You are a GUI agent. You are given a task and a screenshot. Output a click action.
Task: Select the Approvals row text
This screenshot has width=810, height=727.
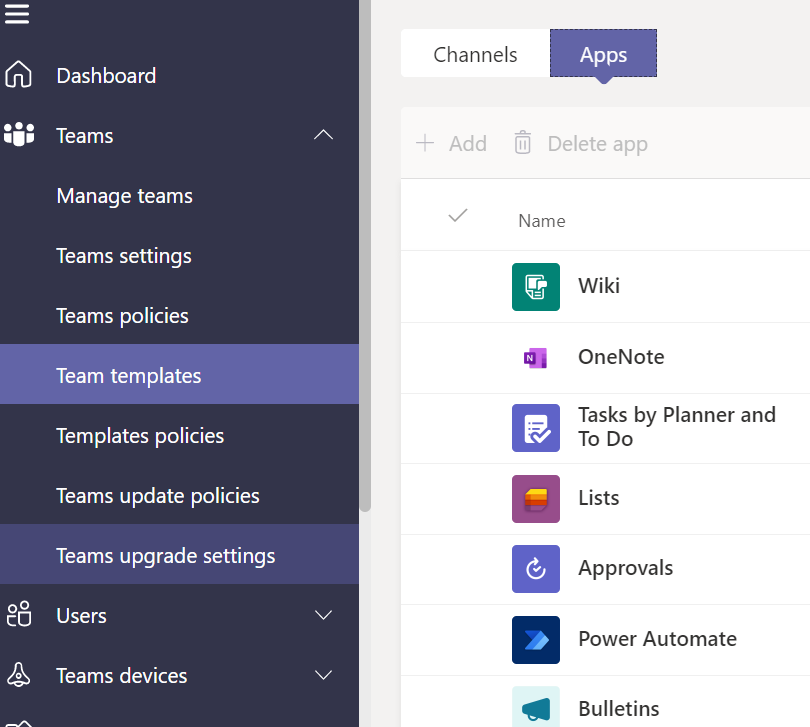pos(626,568)
